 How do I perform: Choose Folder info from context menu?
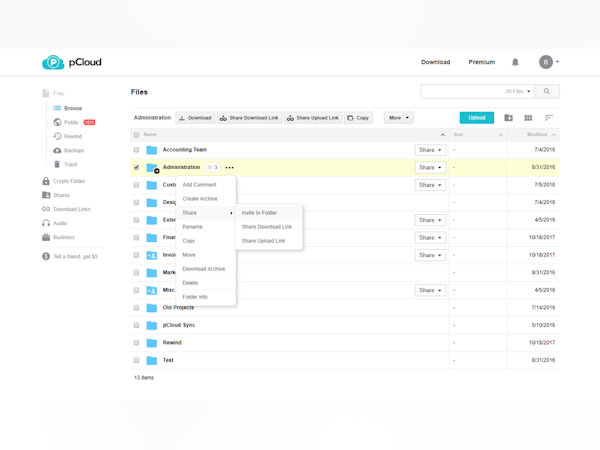pyautogui.click(x=205, y=297)
